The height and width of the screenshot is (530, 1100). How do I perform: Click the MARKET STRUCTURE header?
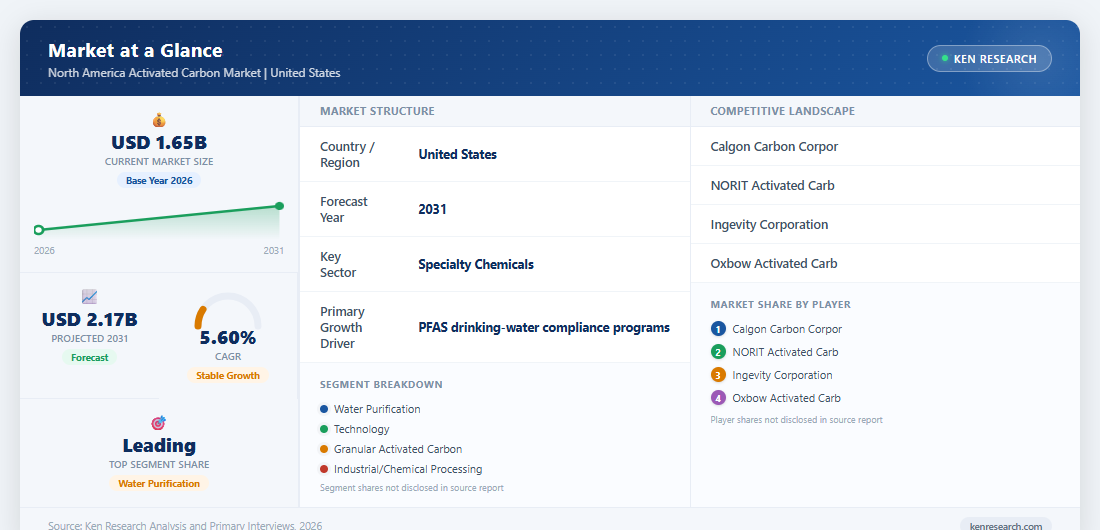(377, 111)
